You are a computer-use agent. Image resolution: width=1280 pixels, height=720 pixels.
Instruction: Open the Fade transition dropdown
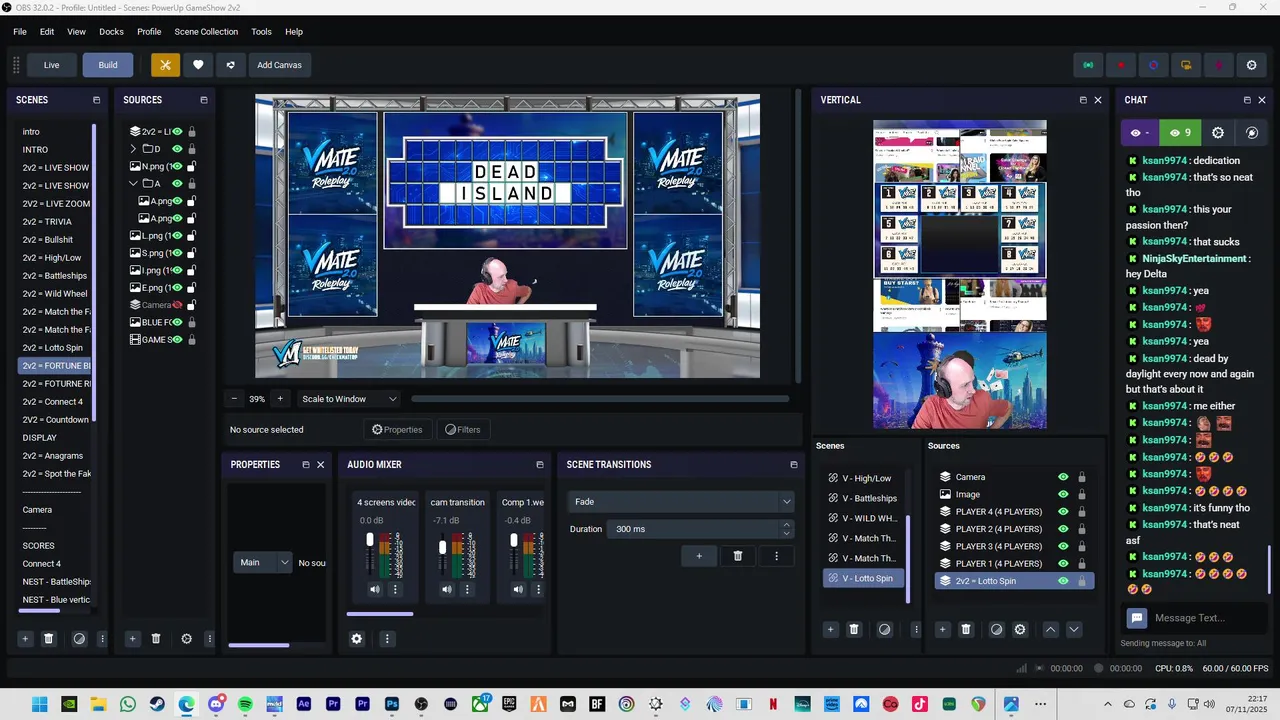click(x=681, y=502)
